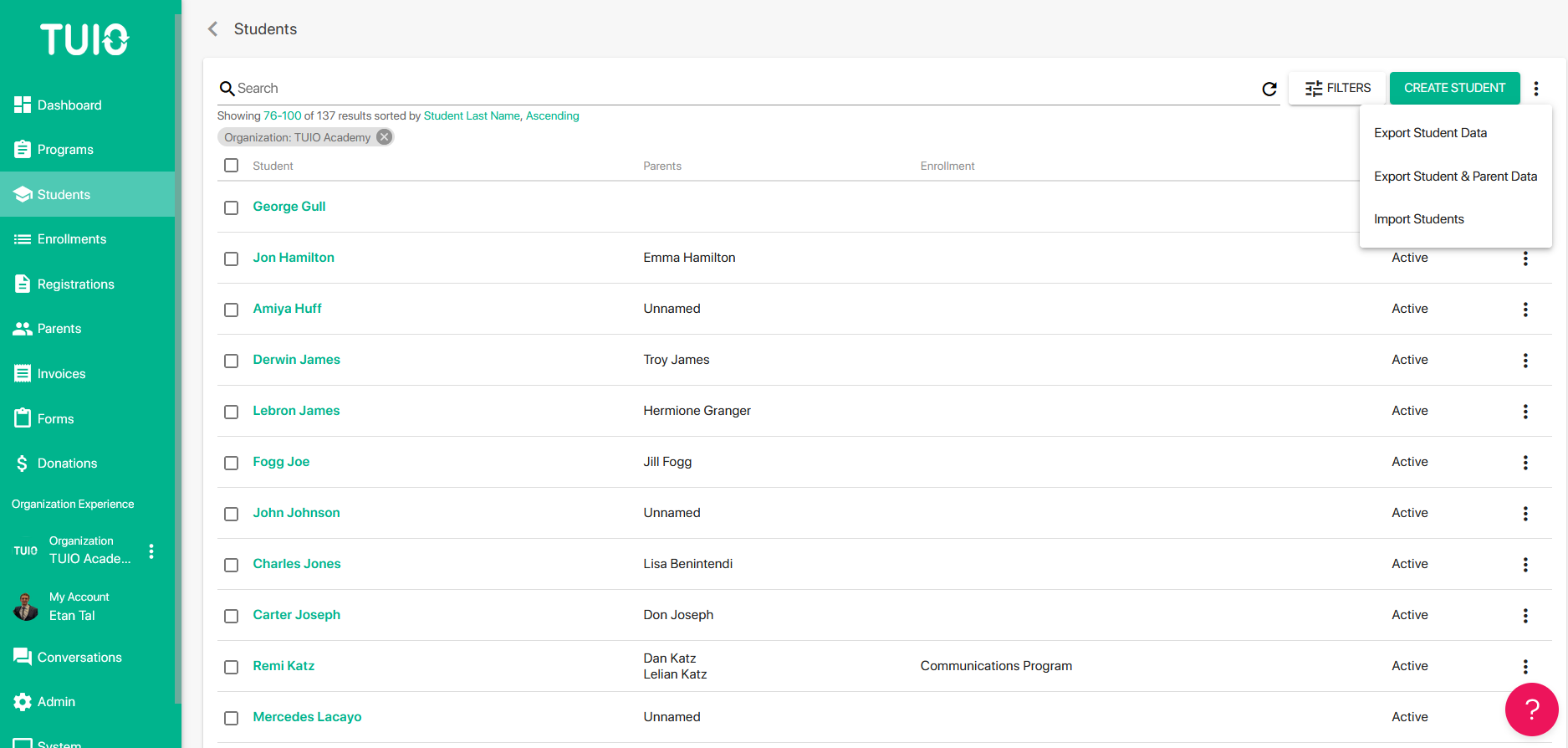Open row actions for Fogg Joe
This screenshot has height=748, width=1568.
tap(1525, 463)
